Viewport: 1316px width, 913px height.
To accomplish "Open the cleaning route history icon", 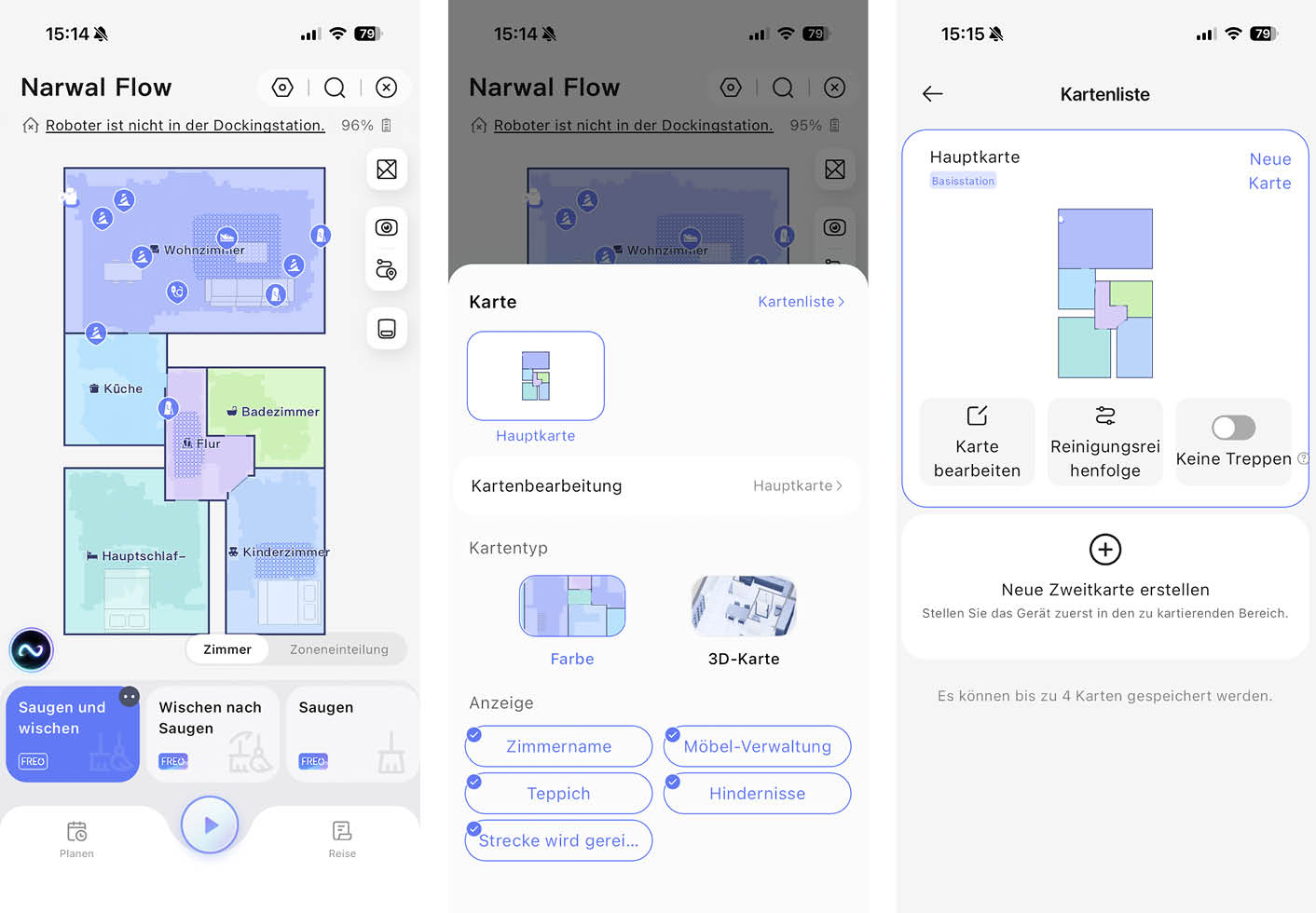I will [x=386, y=270].
